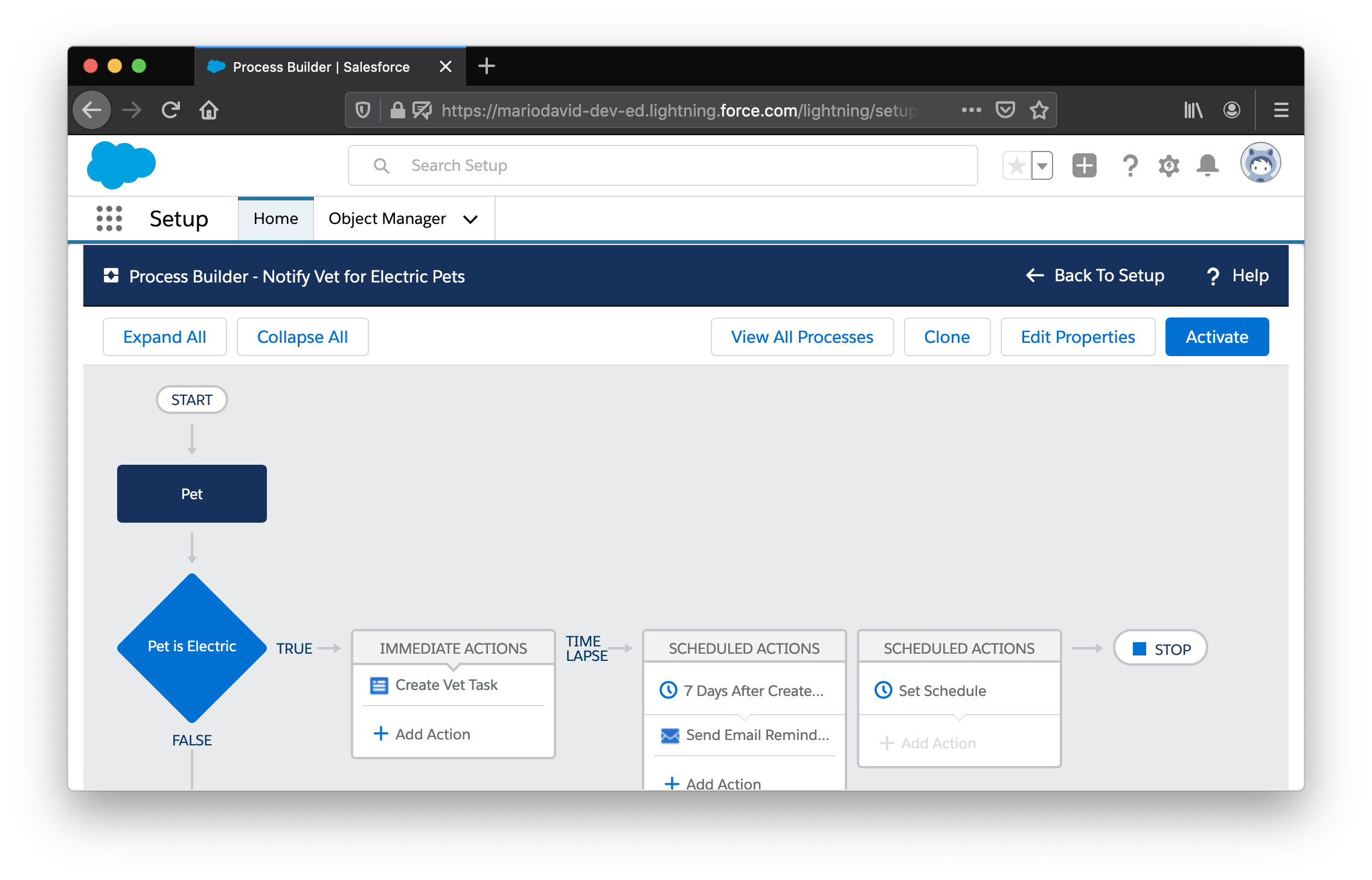Image resolution: width=1372 pixels, height=880 pixels.
Task: Select the Object Manager tab
Action: tap(387, 218)
